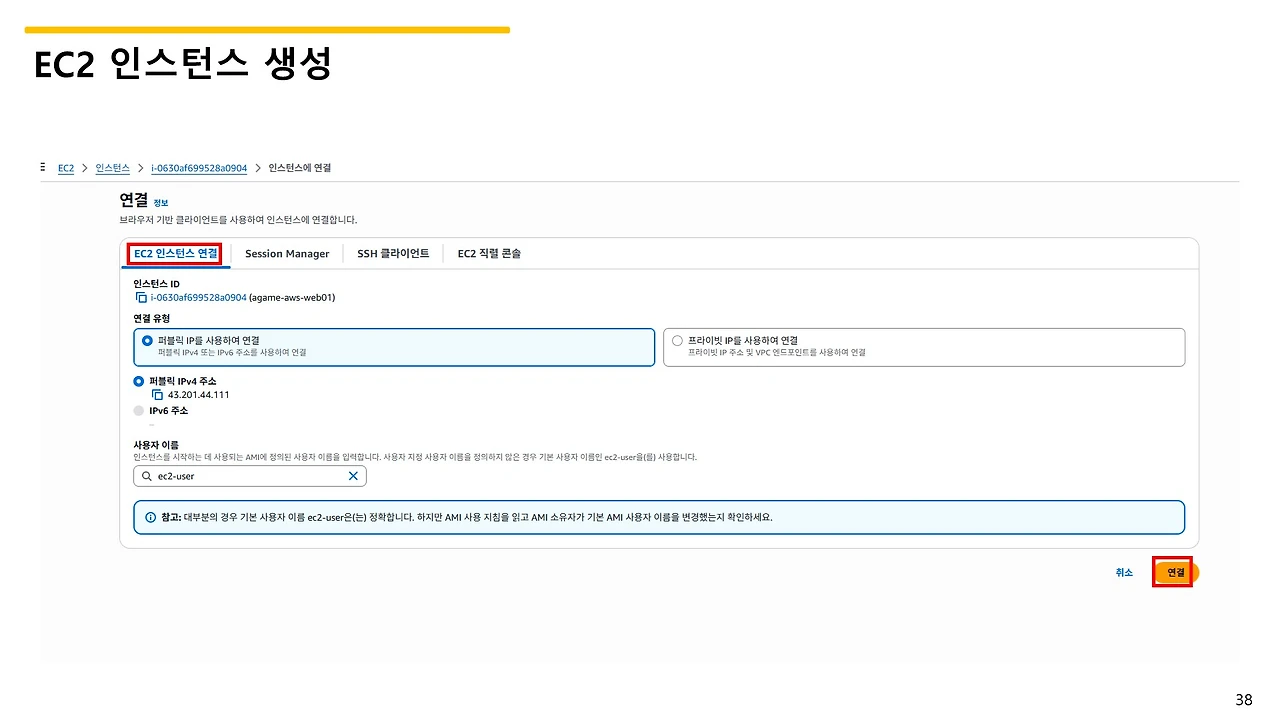
Task: Open the SSH 클라이언트 tab
Action: coord(393,254)
